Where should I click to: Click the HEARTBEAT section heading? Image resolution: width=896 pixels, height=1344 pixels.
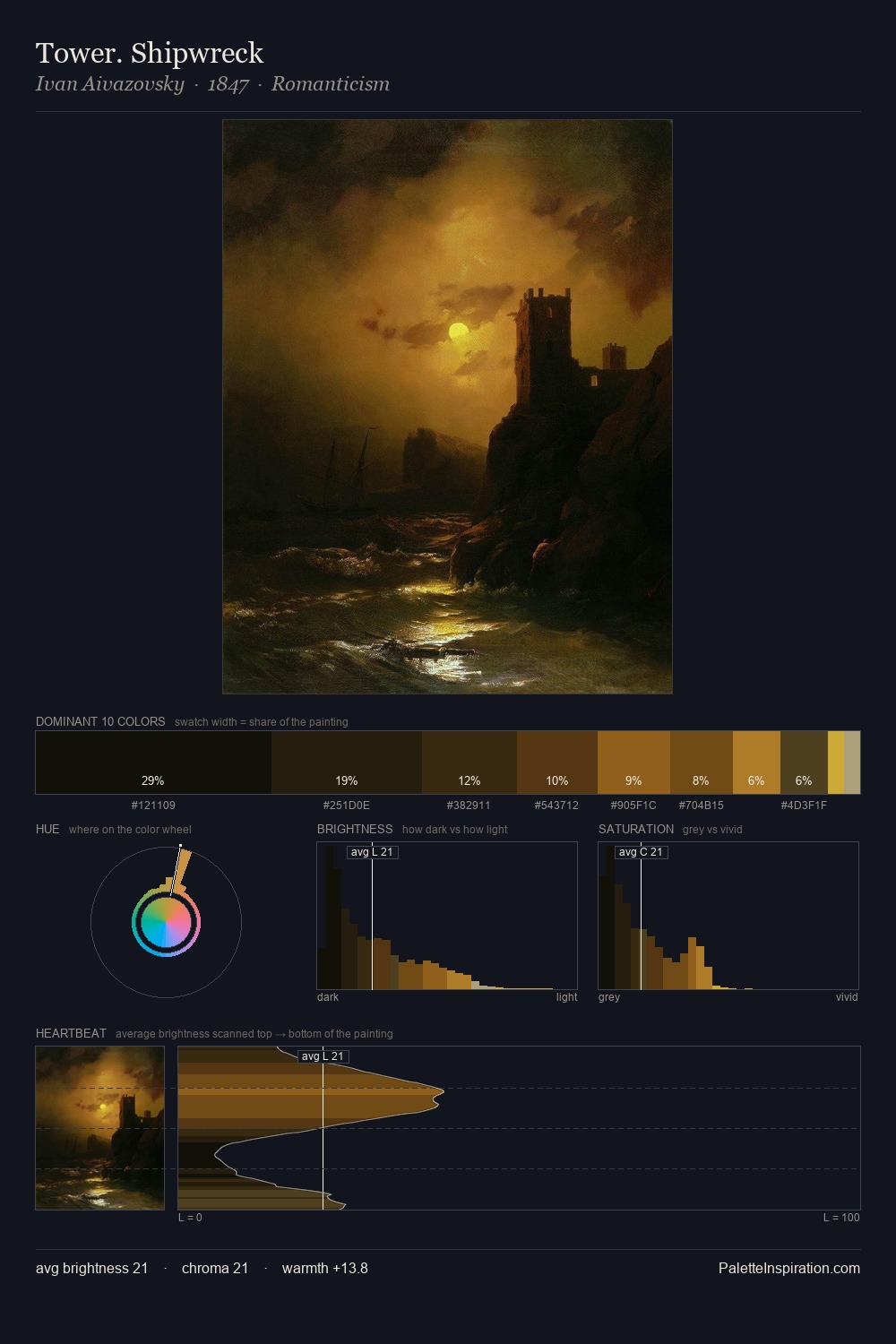pyautogui.click(x=71, y=1033)
